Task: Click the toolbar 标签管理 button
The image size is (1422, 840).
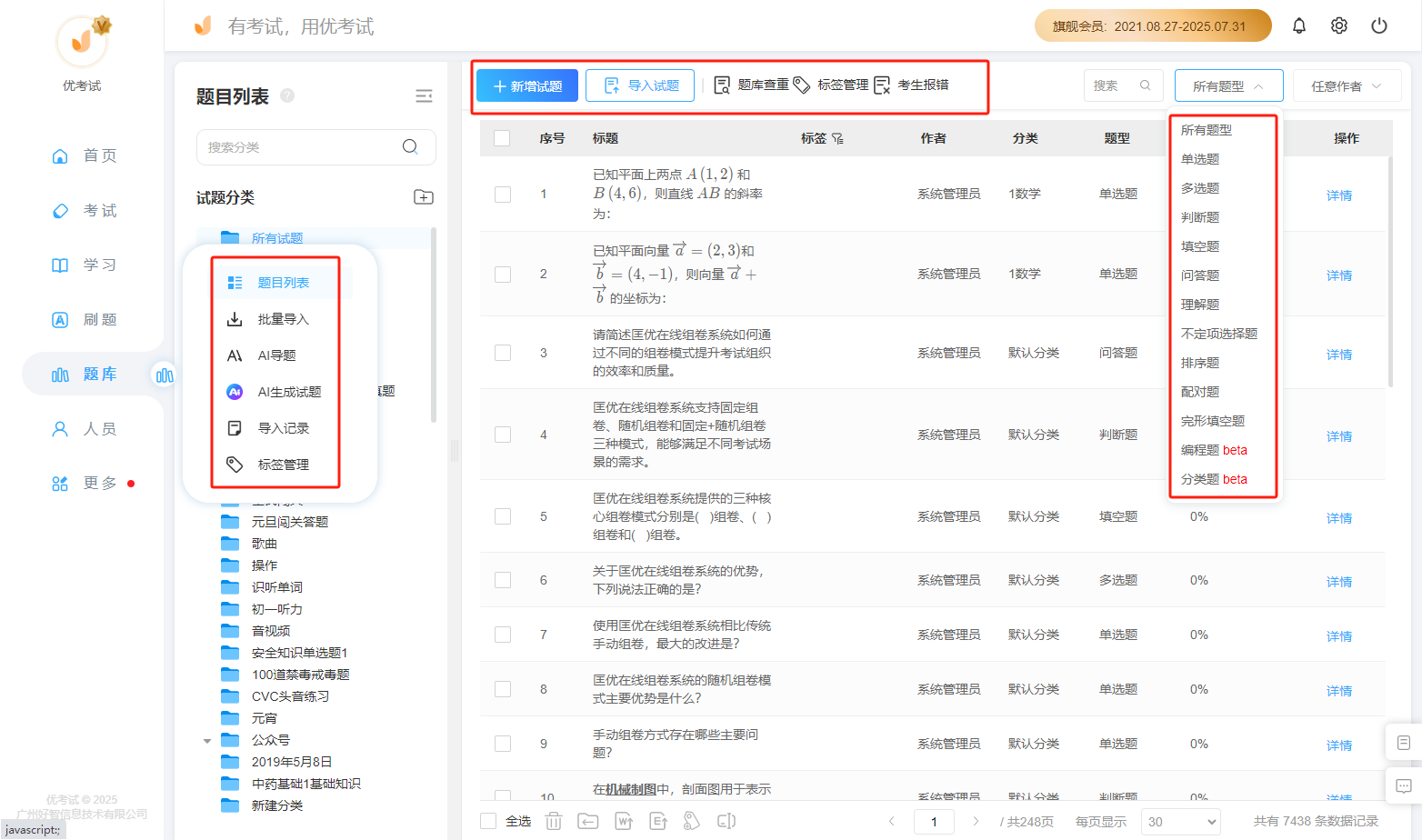Action: coord(831,85)
